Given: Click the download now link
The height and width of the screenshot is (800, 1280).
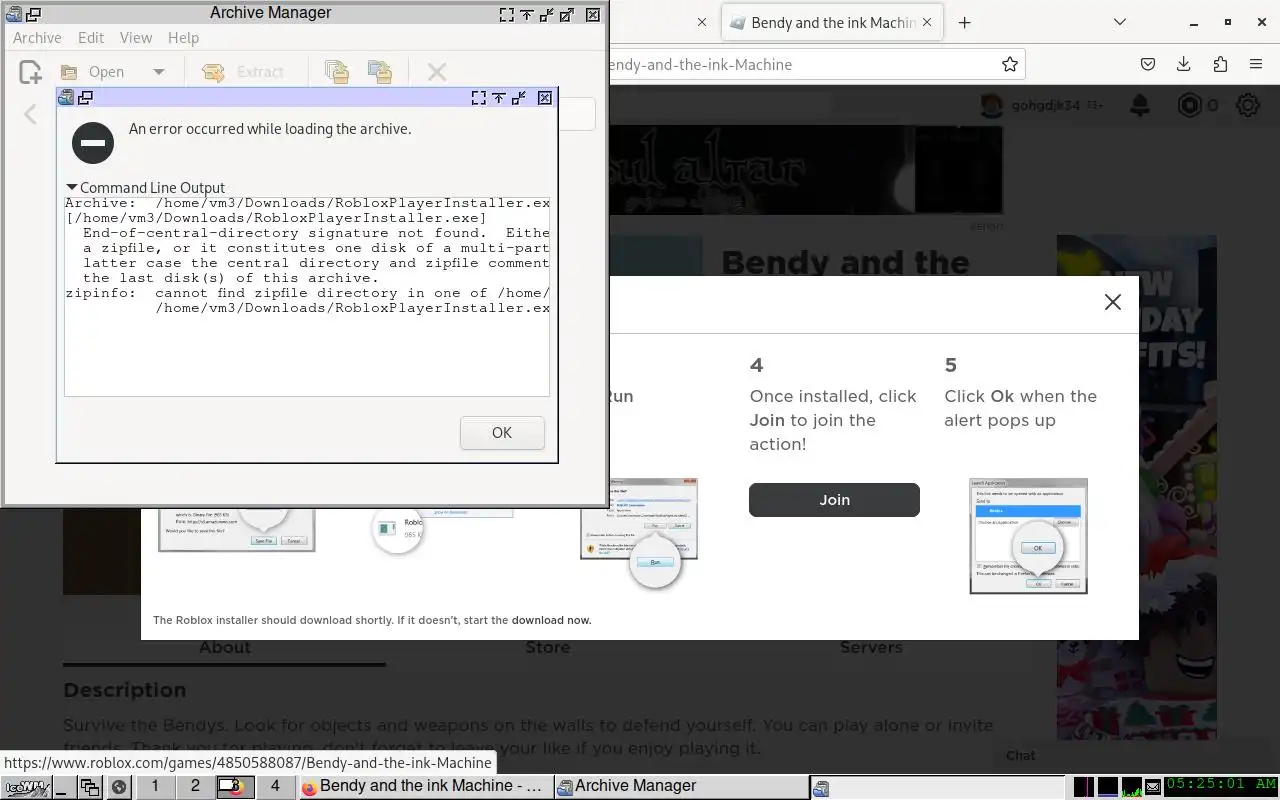Looking at the screenshot, I should pyautogui.click(x=551, y=620).
